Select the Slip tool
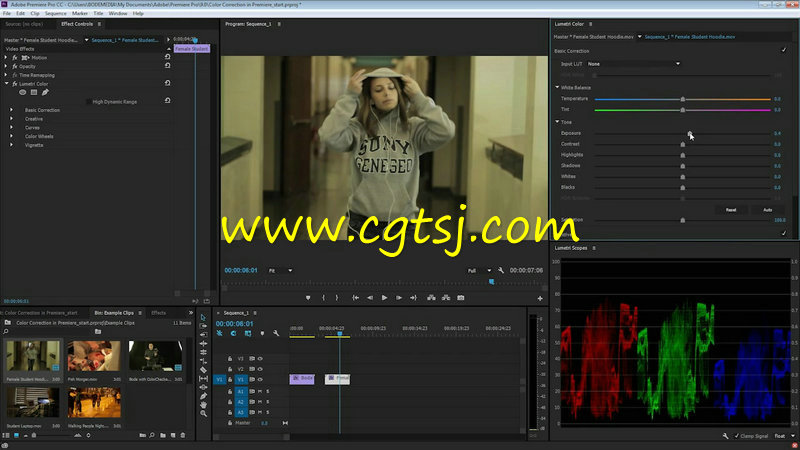The image size is (800, 450). pyautogui.click(x=203, y=379)
